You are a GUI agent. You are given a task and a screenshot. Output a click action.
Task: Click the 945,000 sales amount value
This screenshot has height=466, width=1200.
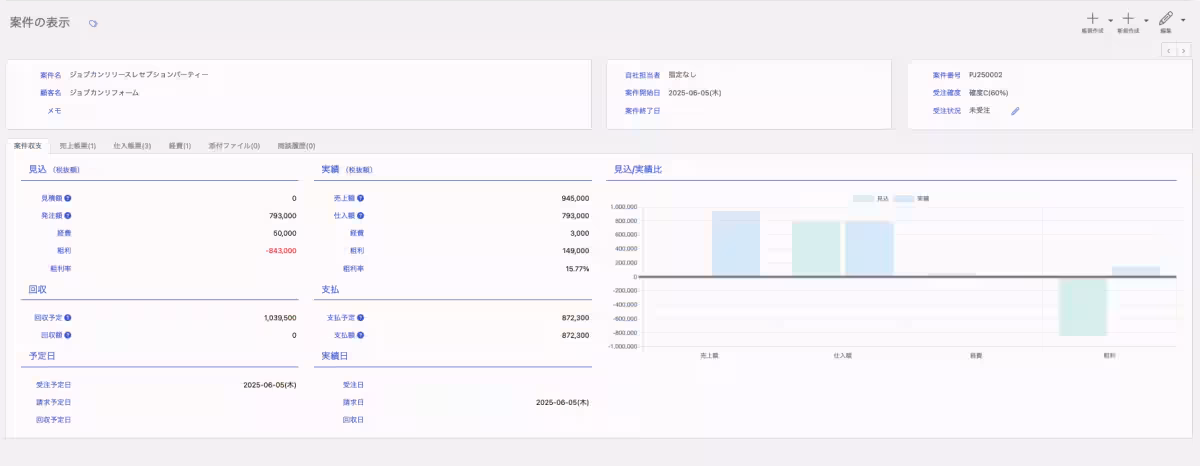click(576, 198)
